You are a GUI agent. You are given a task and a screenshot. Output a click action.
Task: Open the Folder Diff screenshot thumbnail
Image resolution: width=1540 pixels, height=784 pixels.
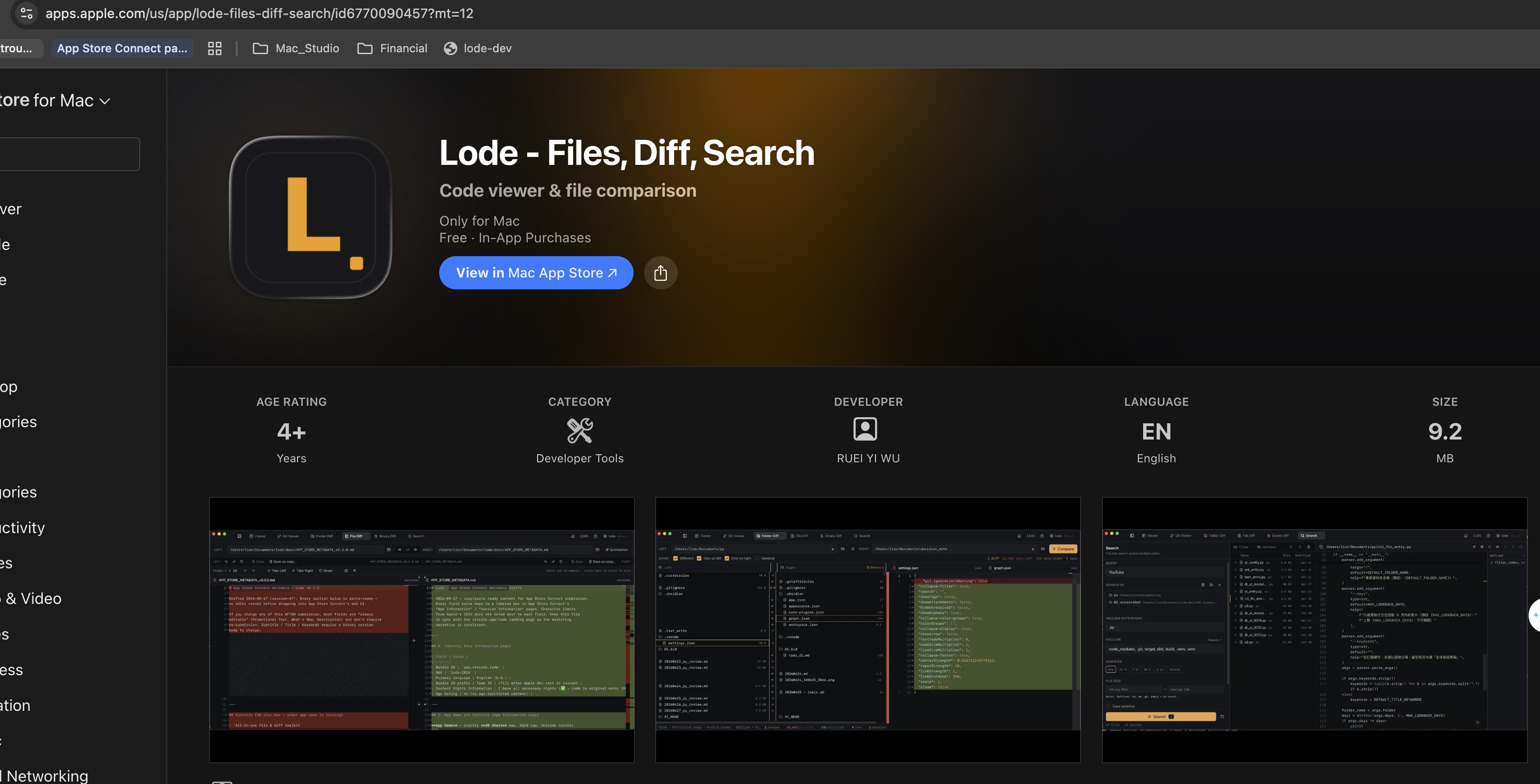point(868,630)
